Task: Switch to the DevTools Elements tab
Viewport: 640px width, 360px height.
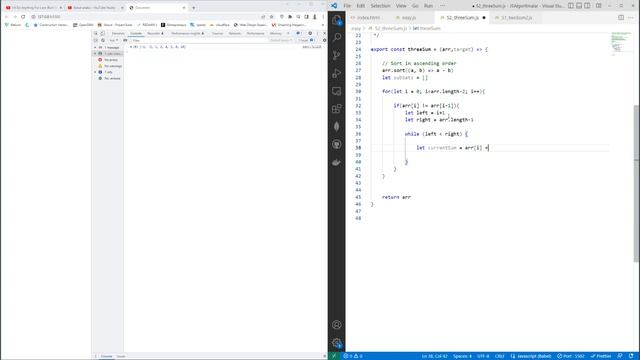Action: 118,33
